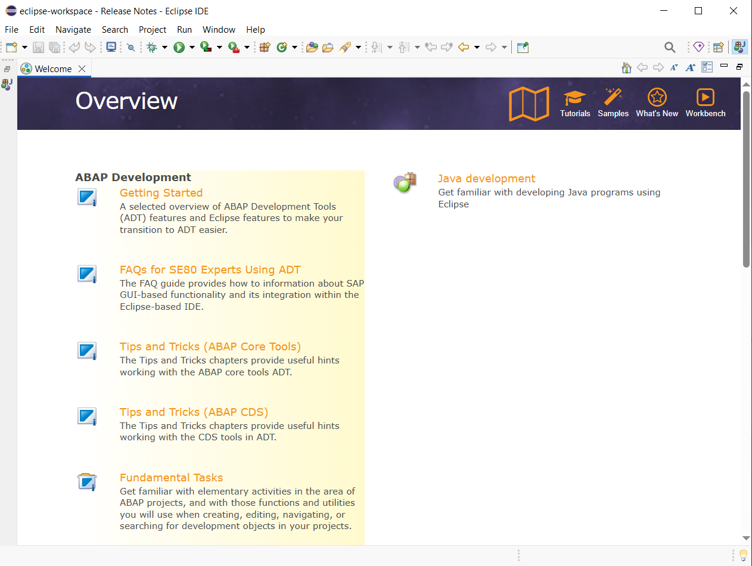Open the Java development link
The height and width of the screenshot is (566, 752).
(x=486, y=178)
